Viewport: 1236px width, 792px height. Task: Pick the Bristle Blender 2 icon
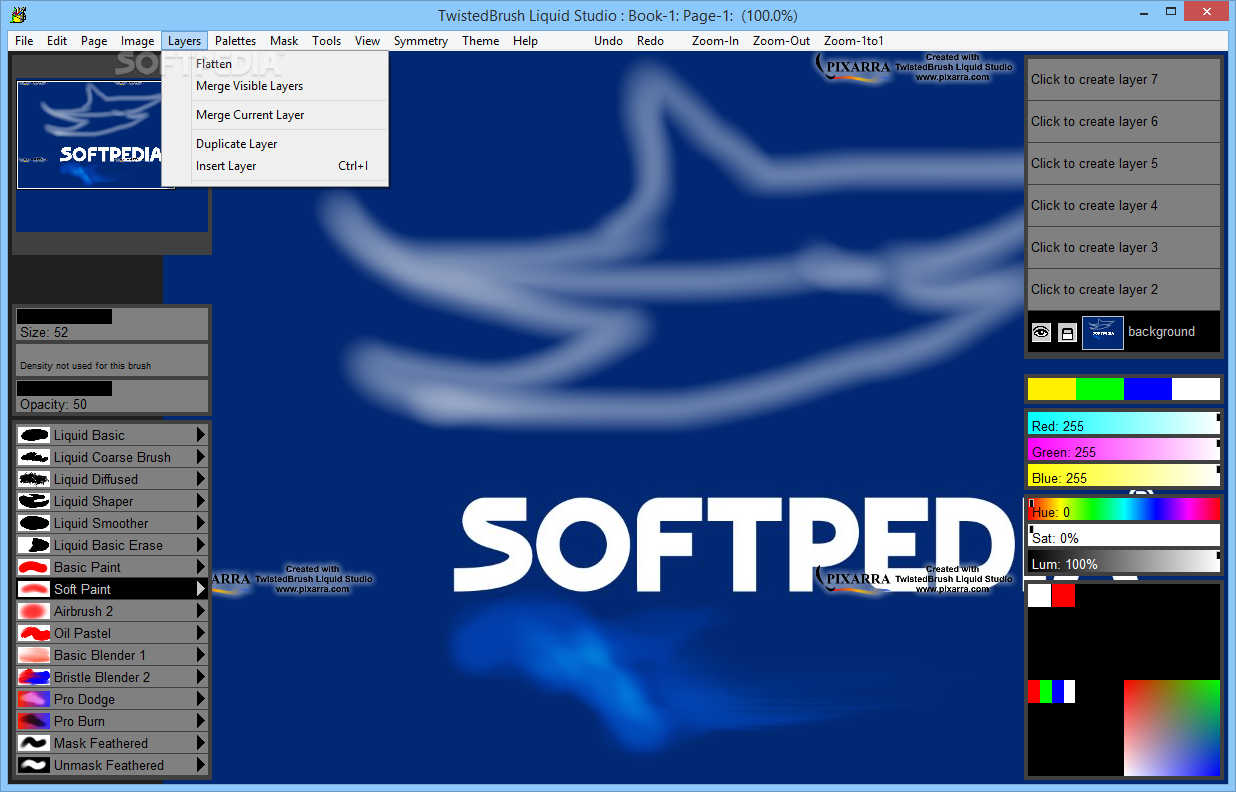click(34, 677)
